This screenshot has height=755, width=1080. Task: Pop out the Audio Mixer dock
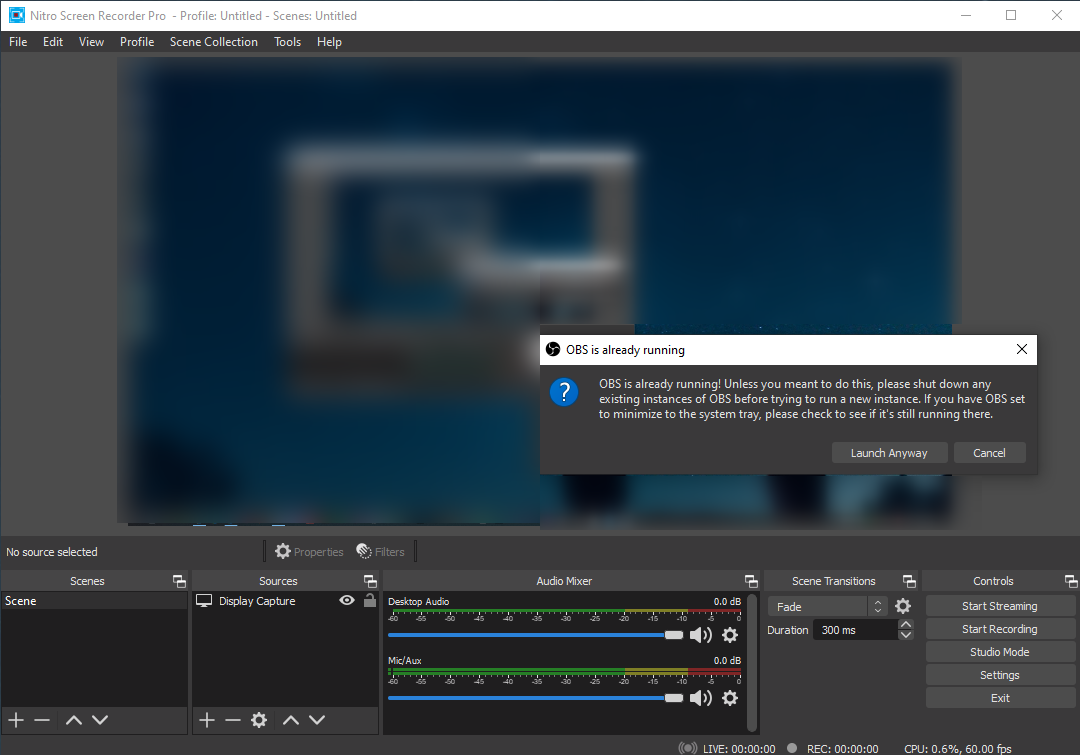[x=751, y=581]
